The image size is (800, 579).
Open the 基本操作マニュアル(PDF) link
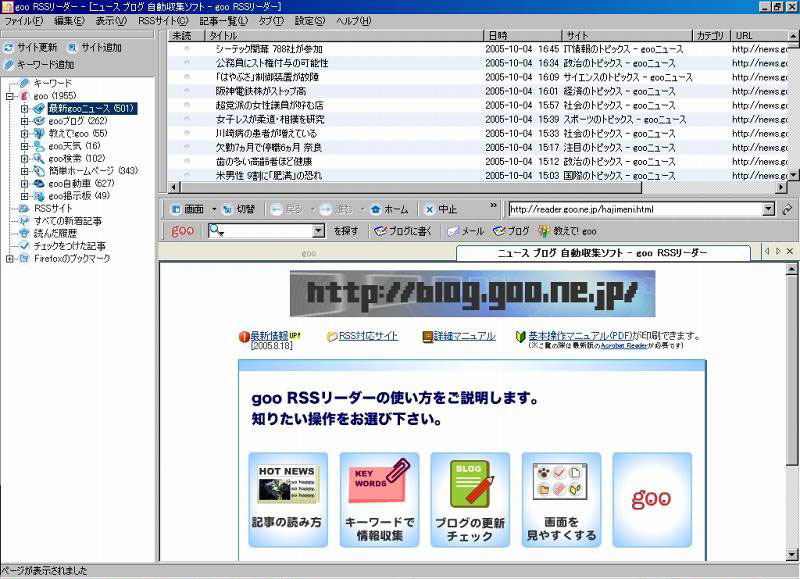pos(580,336)
